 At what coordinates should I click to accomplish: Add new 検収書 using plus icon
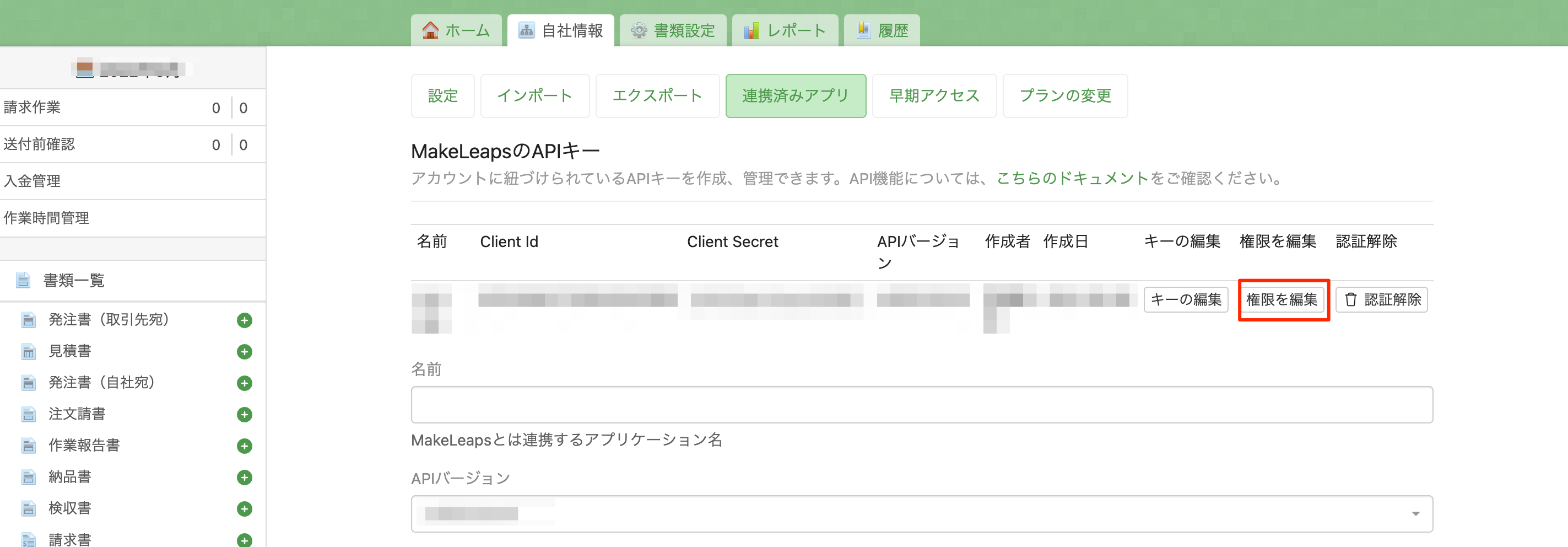tap(244, 508)
